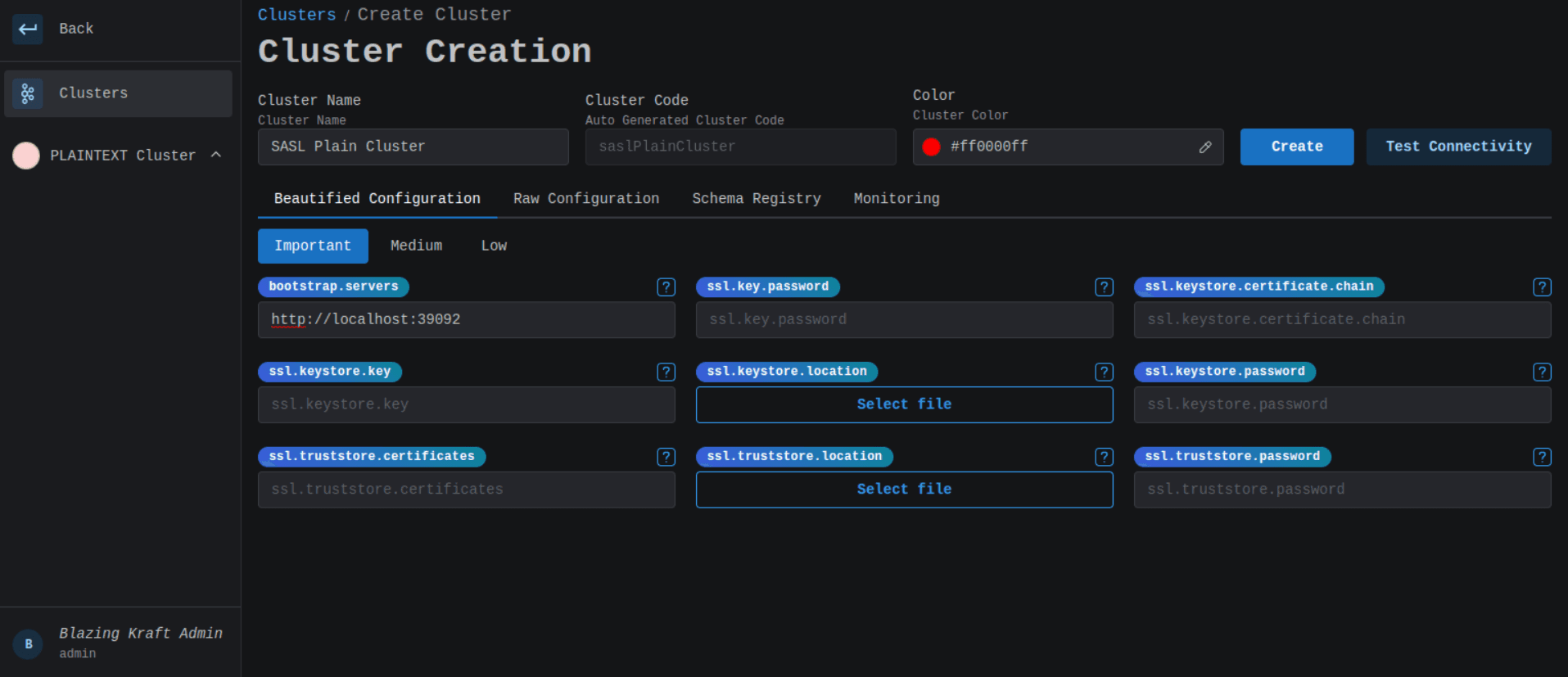
Task: Show help for ssl.keystore.certificate.chain
Action: pyautogui.click(x=1543, y=287)
